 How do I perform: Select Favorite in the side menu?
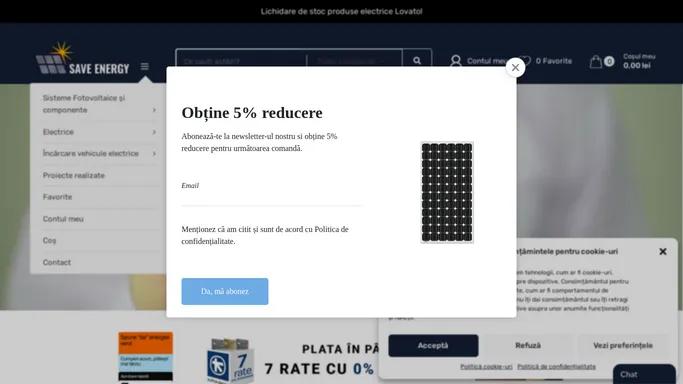pyautogui.click(x=57, y=197)
